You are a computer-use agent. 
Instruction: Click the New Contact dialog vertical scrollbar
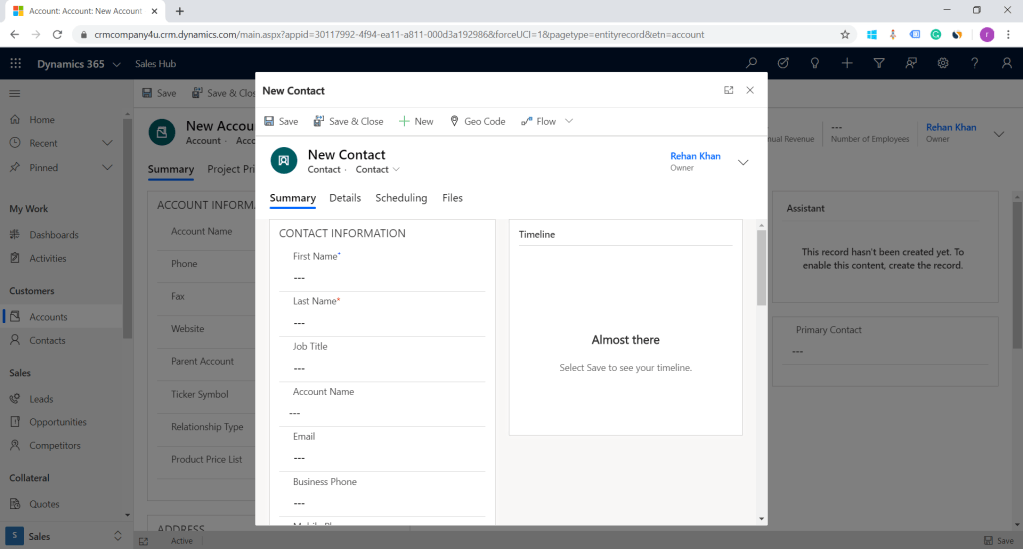762,267
